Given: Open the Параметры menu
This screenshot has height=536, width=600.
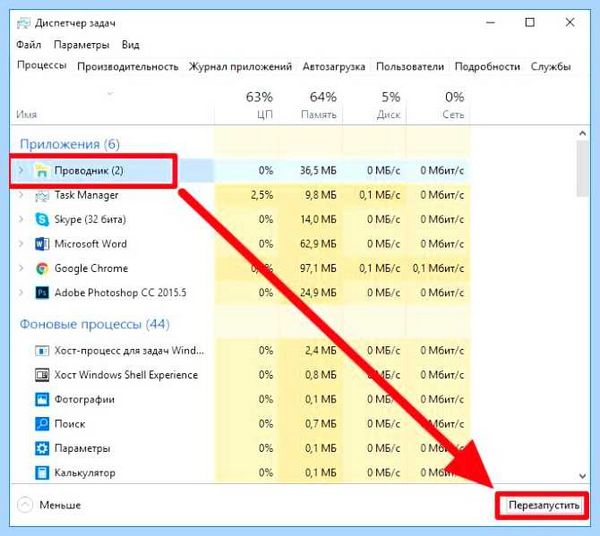Looking at the screenshot, I should (82, 45).
